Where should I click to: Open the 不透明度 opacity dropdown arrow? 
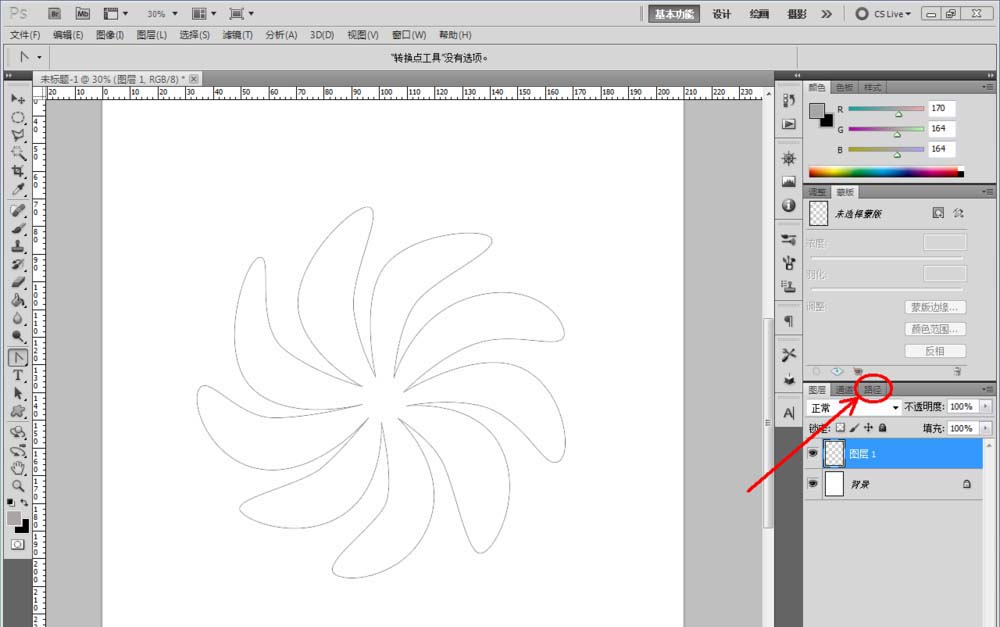pyautogui.click(x=986, y=406)
